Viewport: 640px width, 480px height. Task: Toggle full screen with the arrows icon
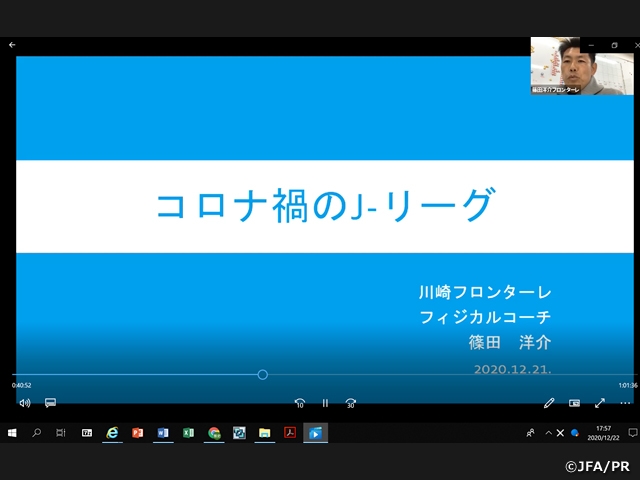pyautogui.click(x=600, y=403)
